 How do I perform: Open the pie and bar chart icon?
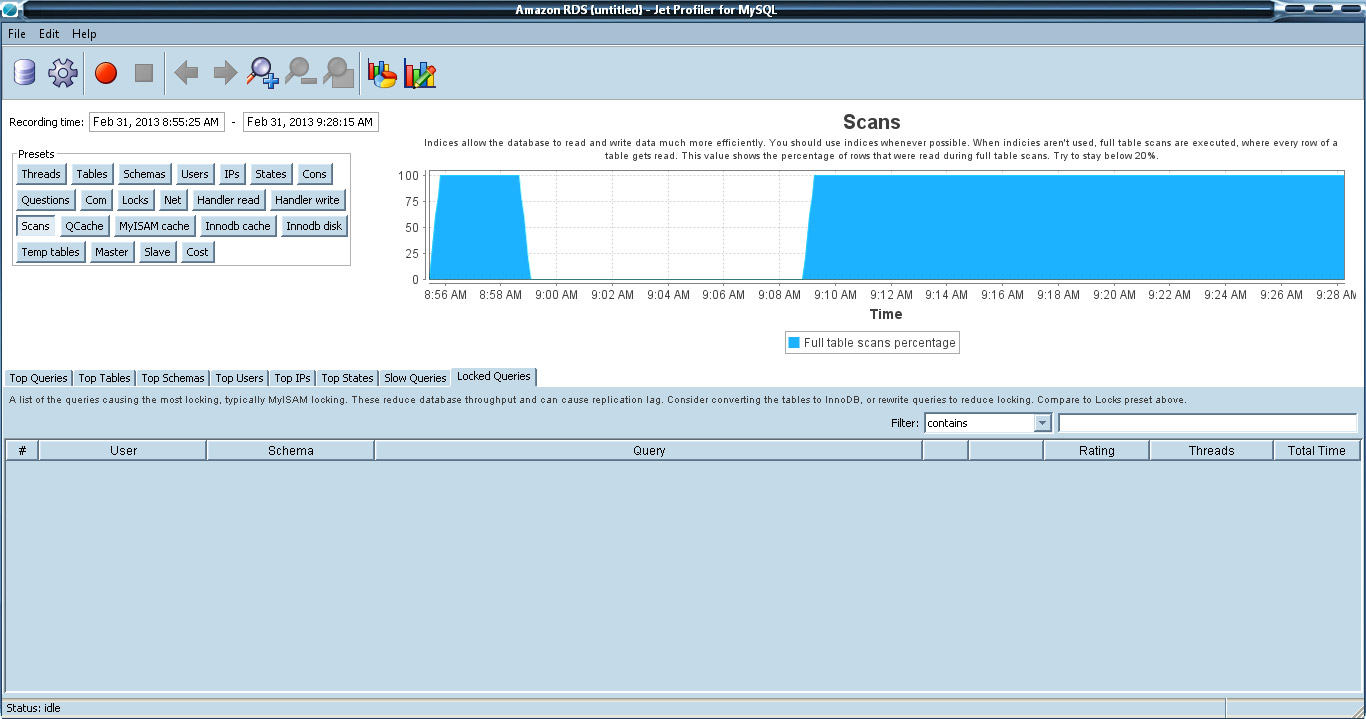pos(382,73)
